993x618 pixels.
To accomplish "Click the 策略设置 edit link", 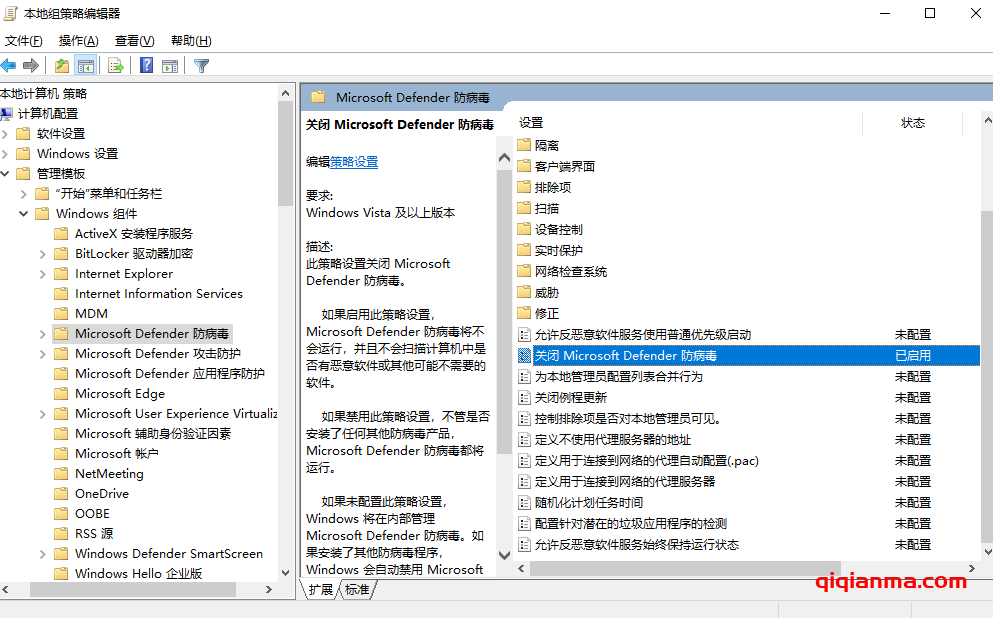I will pos(354,161).
